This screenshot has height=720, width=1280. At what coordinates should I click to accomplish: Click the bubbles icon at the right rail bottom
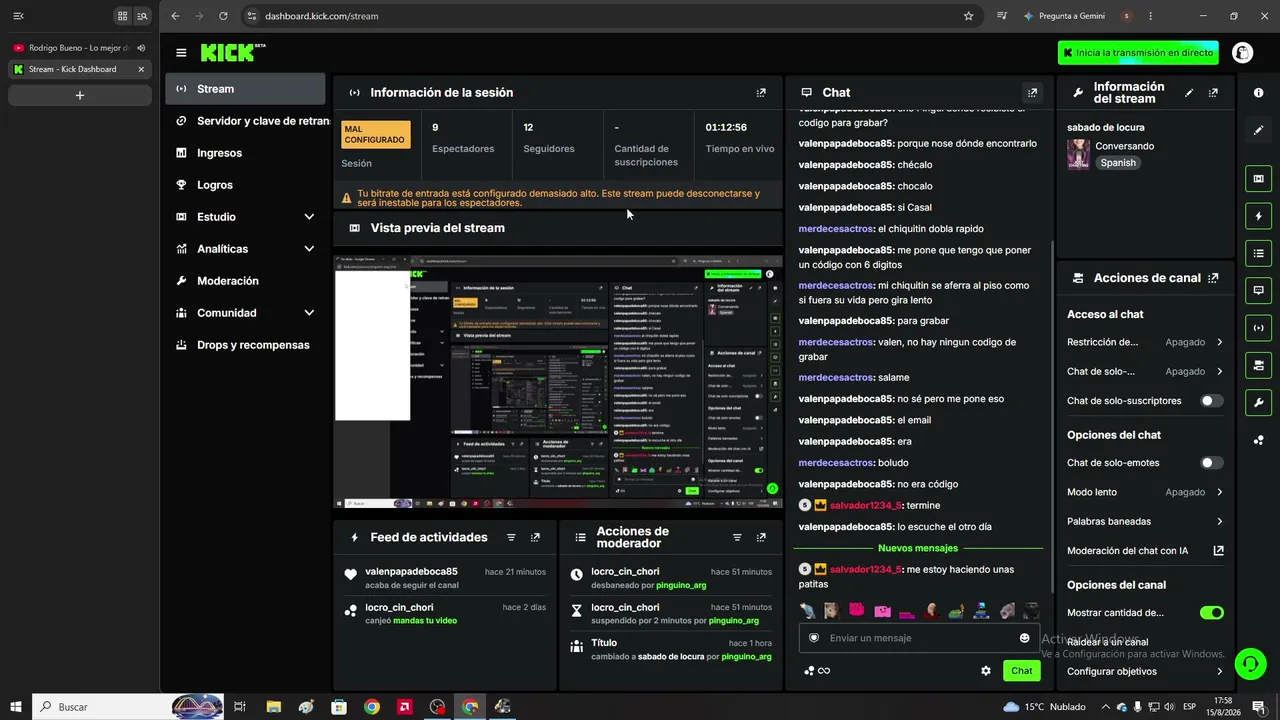tap(1258, 440)
